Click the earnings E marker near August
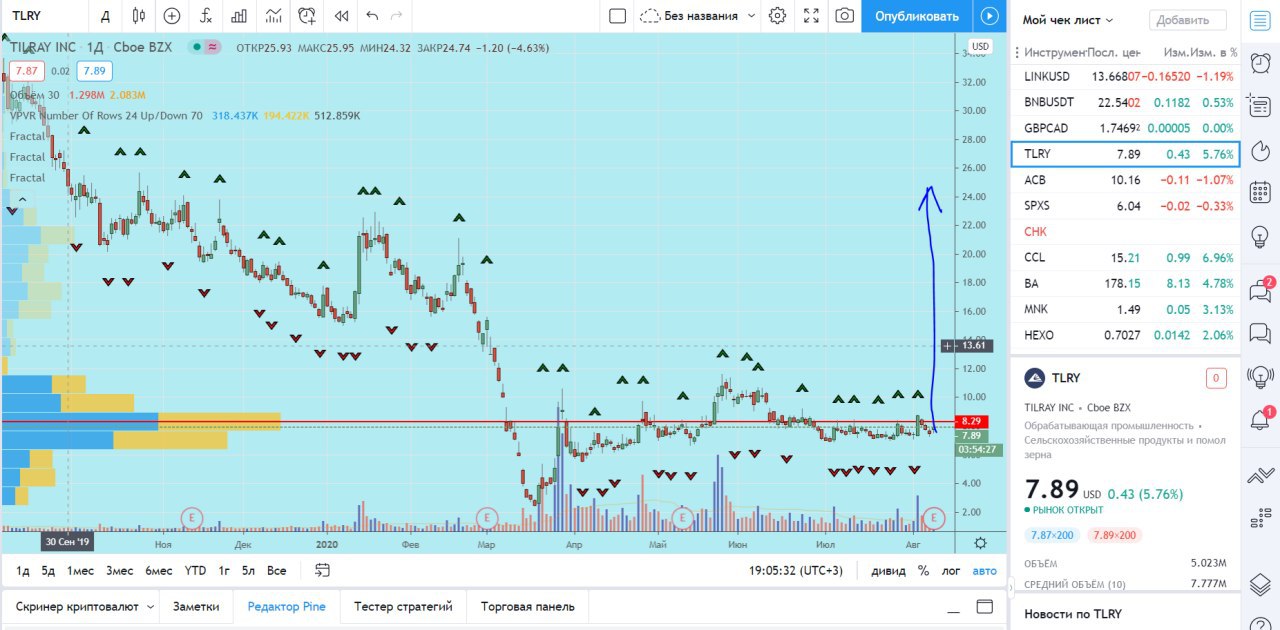Viewport: 1280px width, 630px height. [x=933, y=518]
